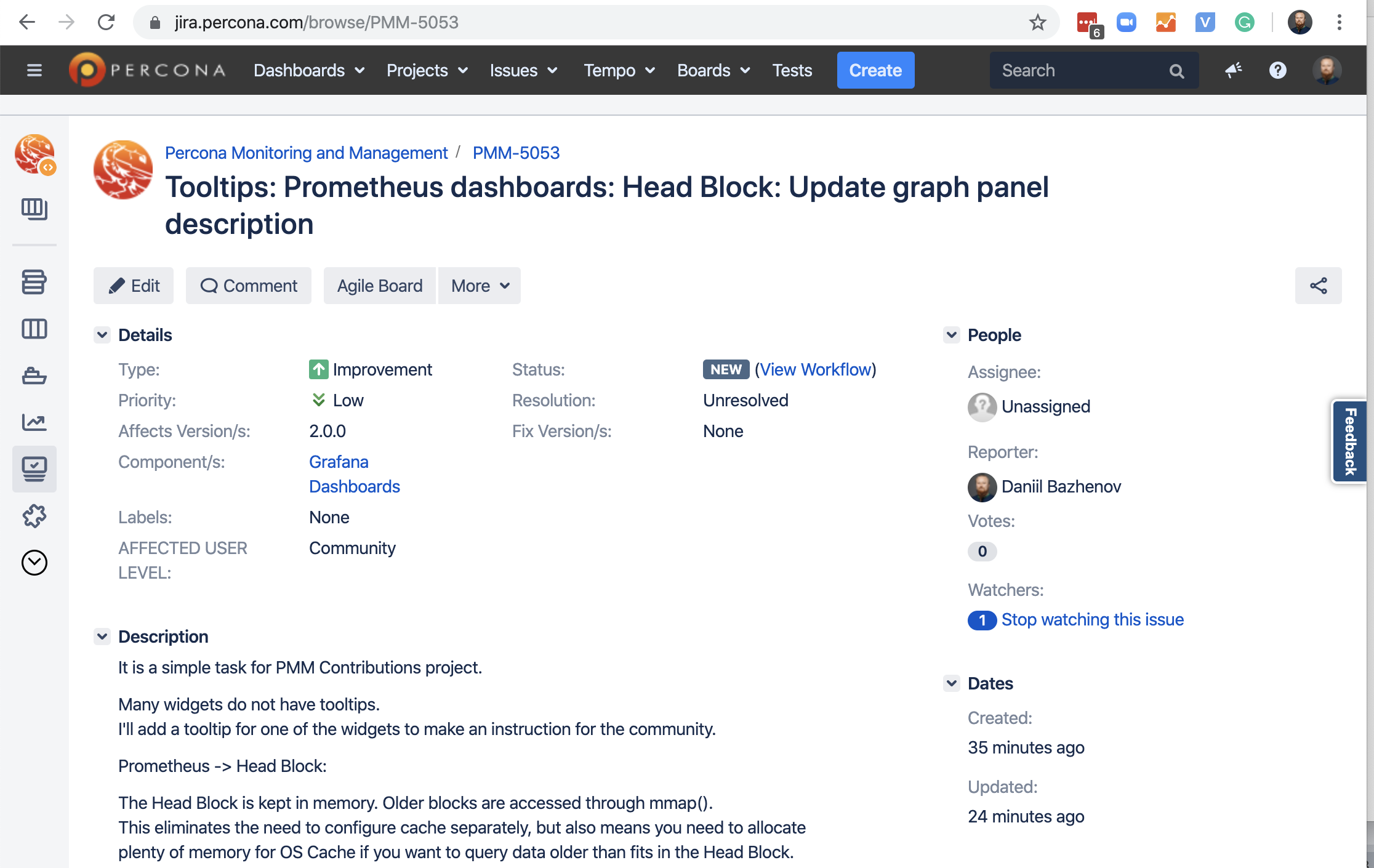The height and width of the screenshot is (868, 1374).
Task: Open the Chrome profile avatar
Action: point(1300,23)
